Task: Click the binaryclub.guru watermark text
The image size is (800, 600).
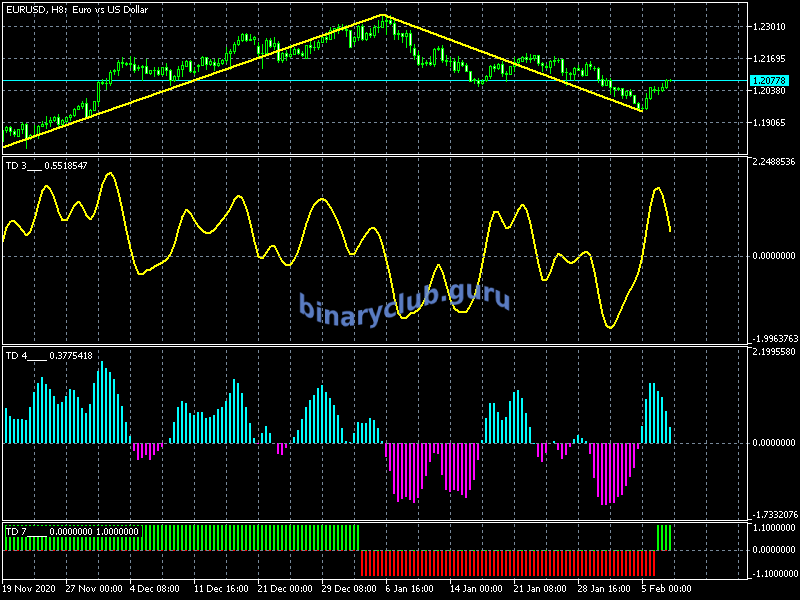Action: point(404,303)
